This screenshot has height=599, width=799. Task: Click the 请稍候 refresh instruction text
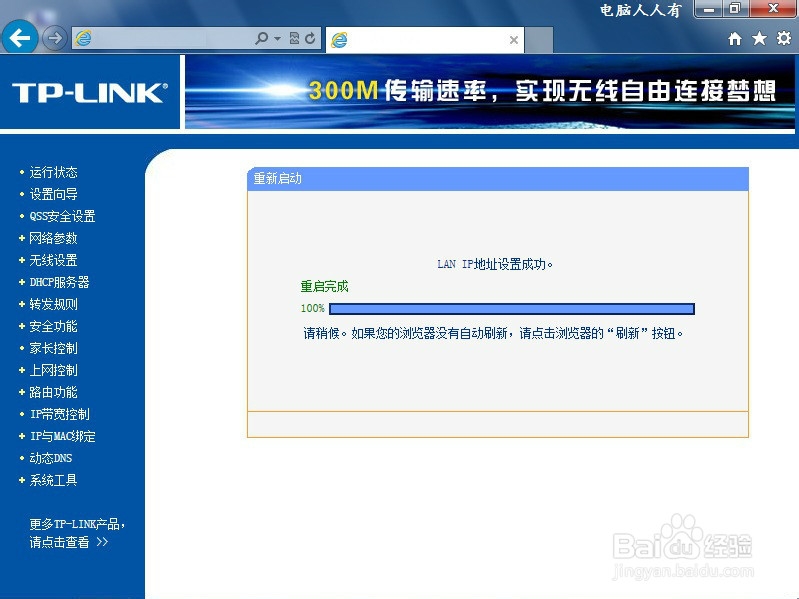click(x=493, y=333)
